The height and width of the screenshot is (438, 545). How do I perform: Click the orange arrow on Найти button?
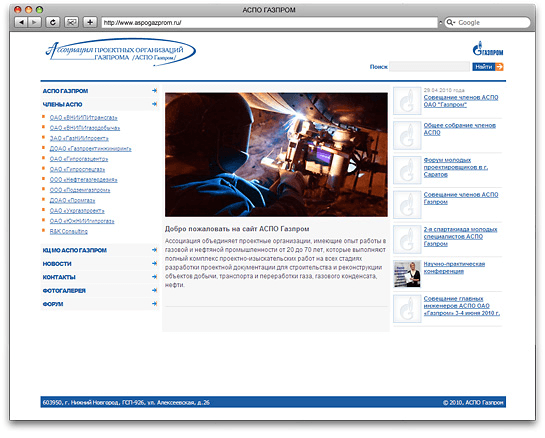tap(499, 67)
